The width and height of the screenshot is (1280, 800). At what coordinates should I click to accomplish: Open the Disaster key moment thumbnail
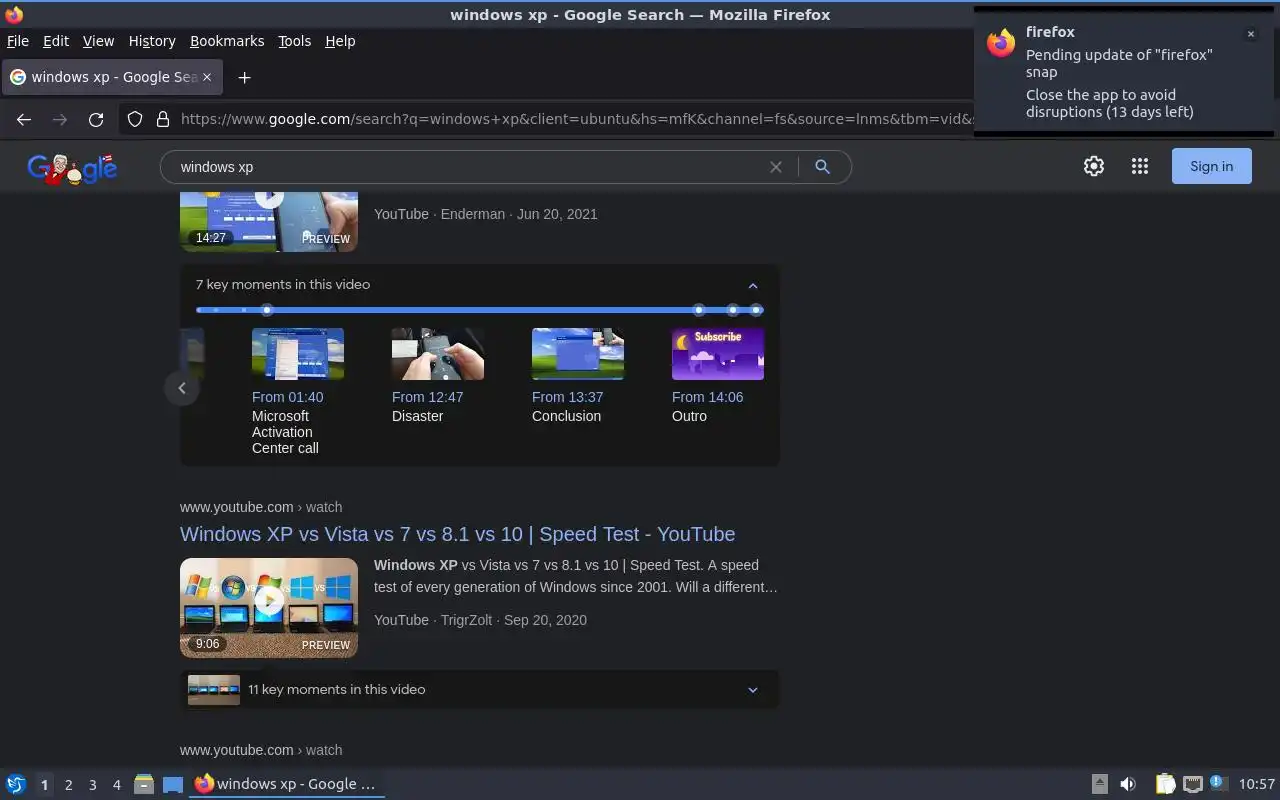click(x=438, y=354)
